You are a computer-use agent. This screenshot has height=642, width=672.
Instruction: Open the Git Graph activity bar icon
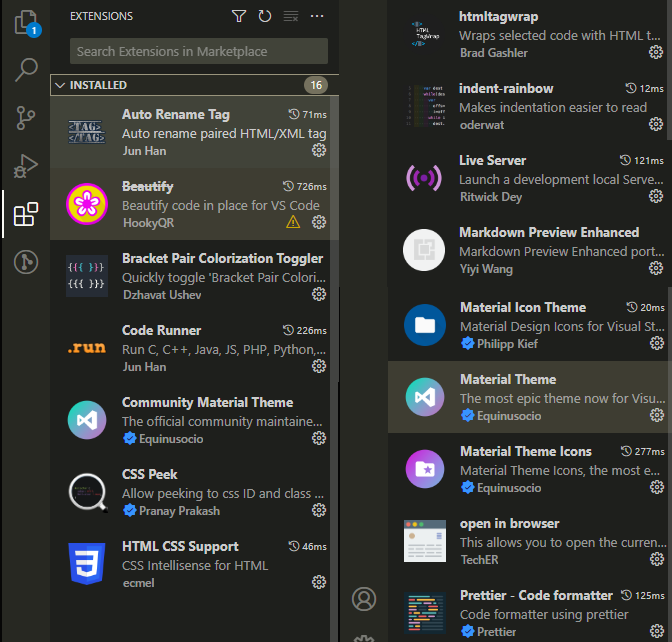[26, 262]
